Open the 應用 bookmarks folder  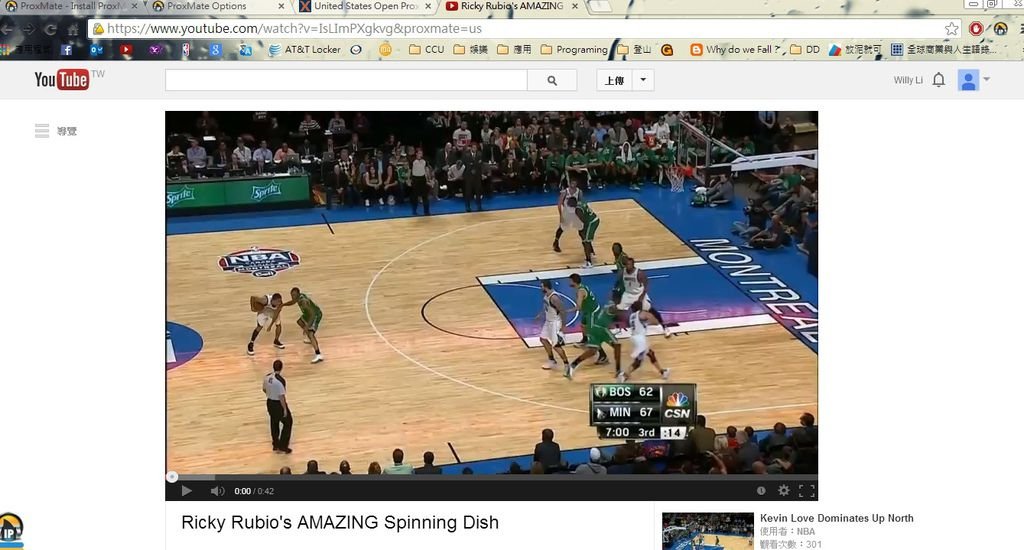[514, 50]
